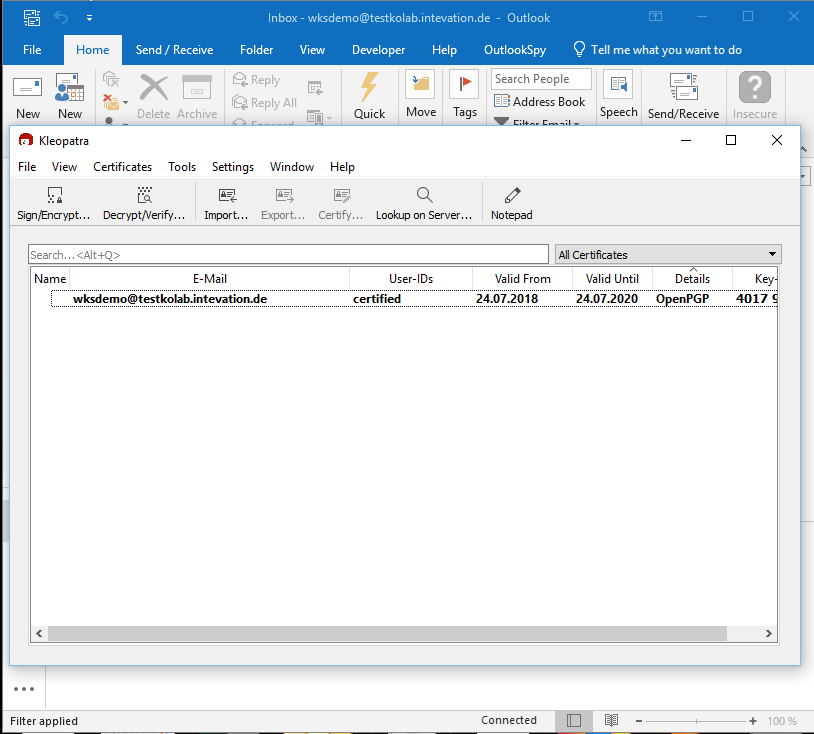
Task: Click the Reply icon in Outlook ribbon
Action: tap(240, 79)
